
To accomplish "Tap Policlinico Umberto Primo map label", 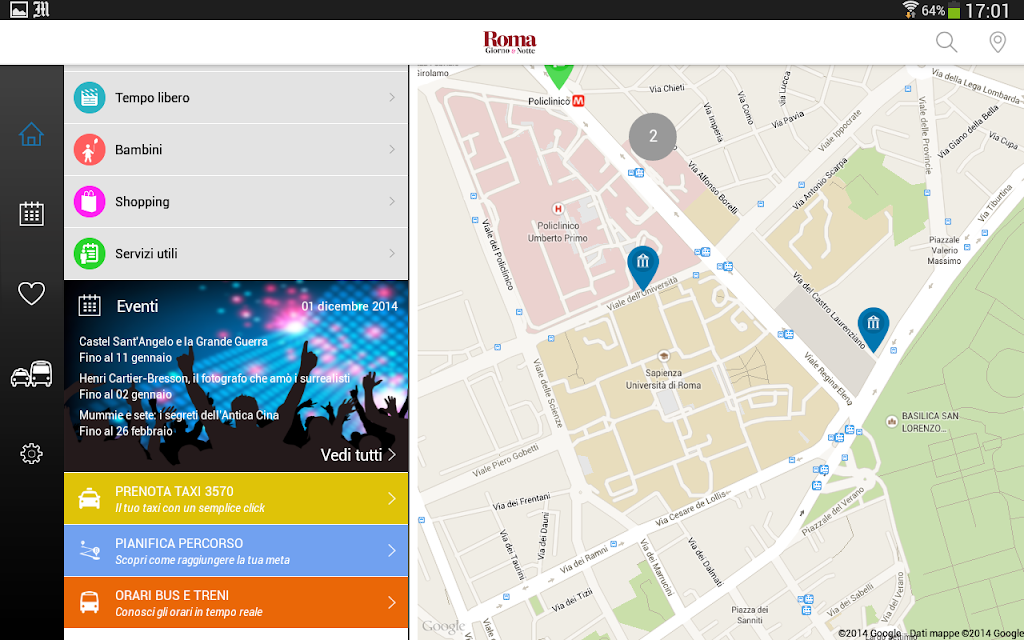I will [558, 232].
